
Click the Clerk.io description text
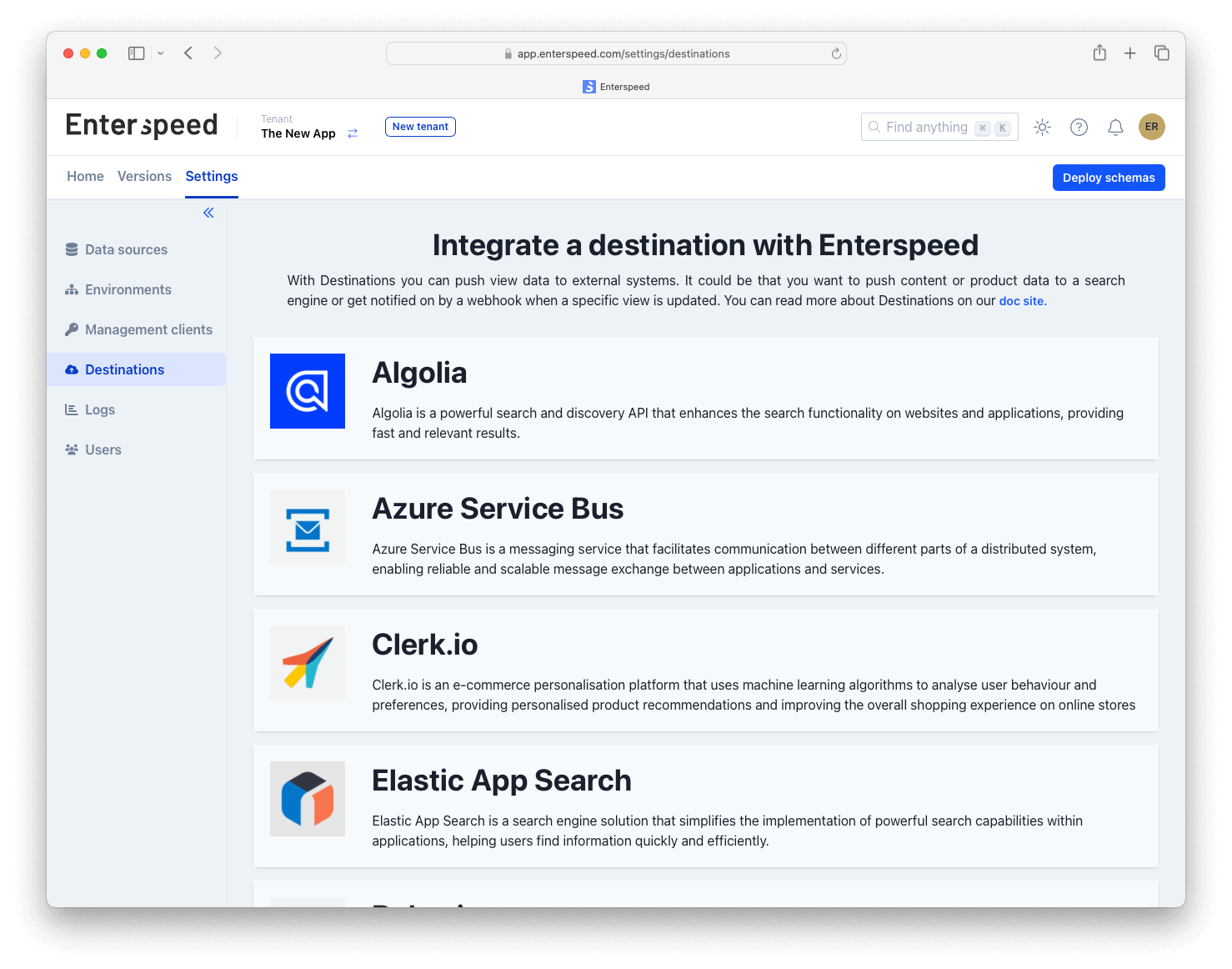754,695
